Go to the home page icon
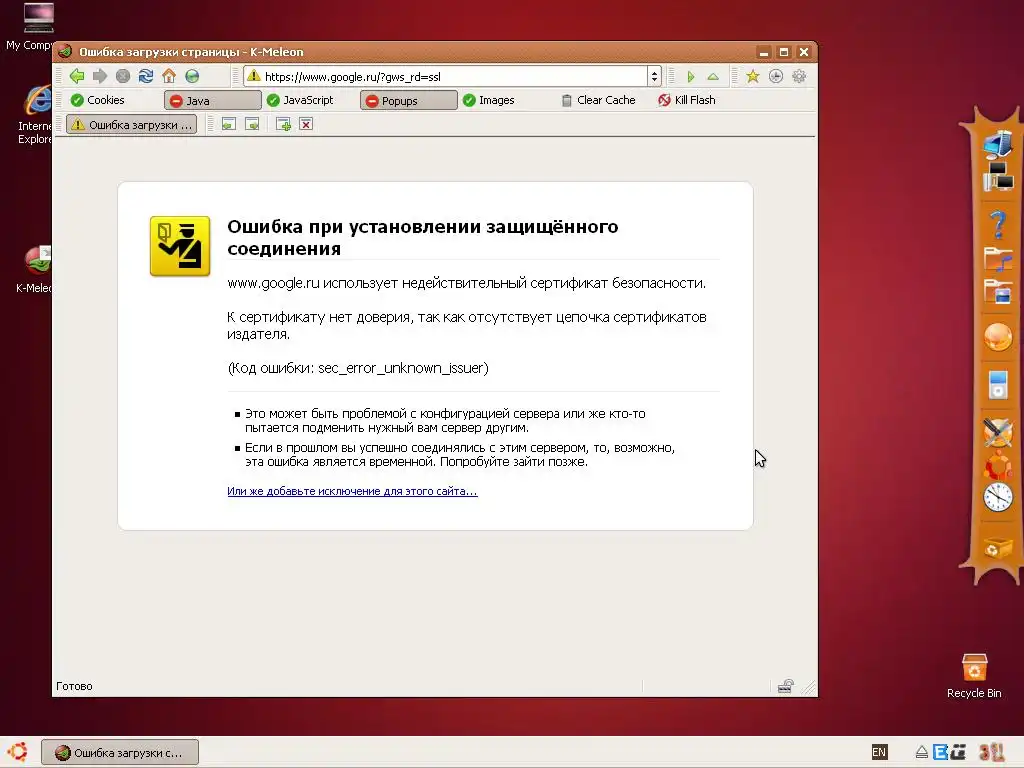 click(x=169, y=76)
